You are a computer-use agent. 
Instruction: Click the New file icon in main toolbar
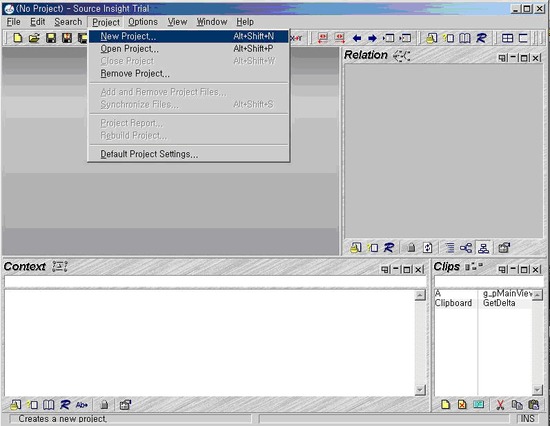click(x=17, y=38)
